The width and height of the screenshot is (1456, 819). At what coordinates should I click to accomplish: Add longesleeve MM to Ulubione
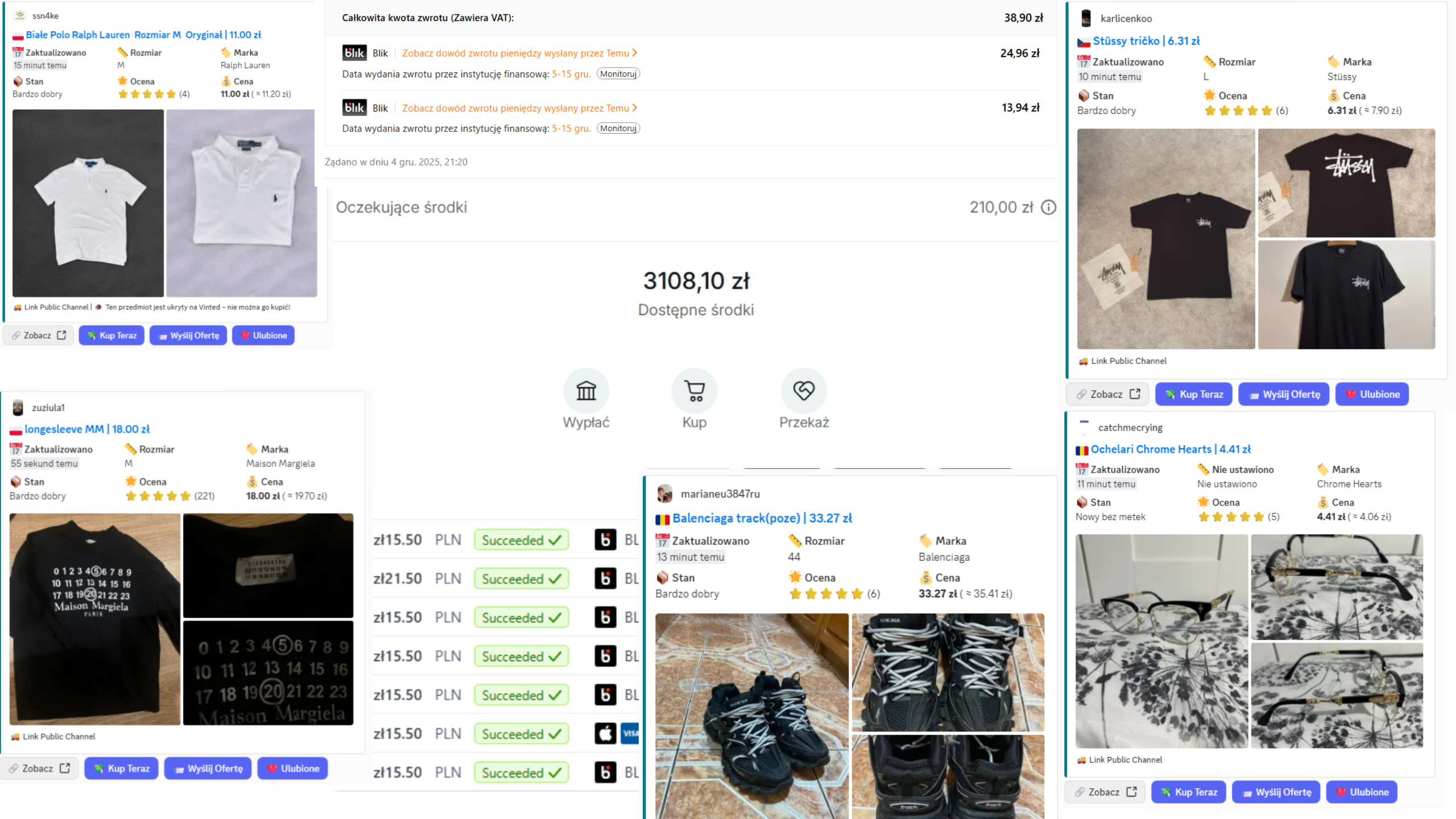(x=293, y=768)
